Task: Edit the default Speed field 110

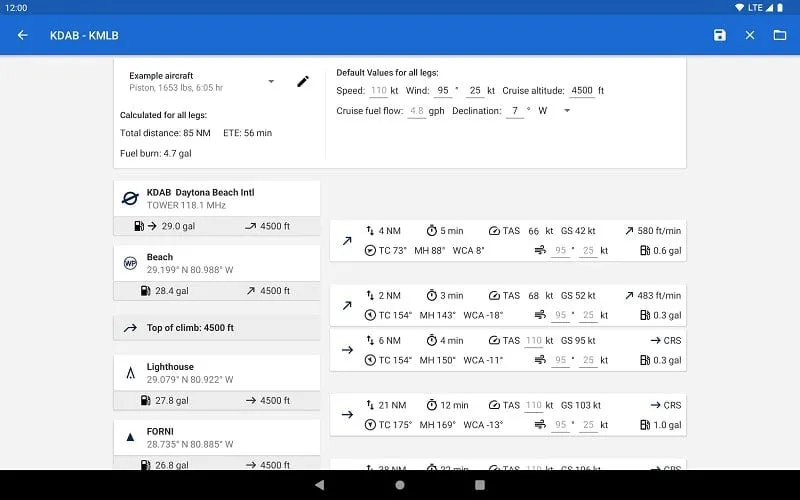Action: pos(379,91)
